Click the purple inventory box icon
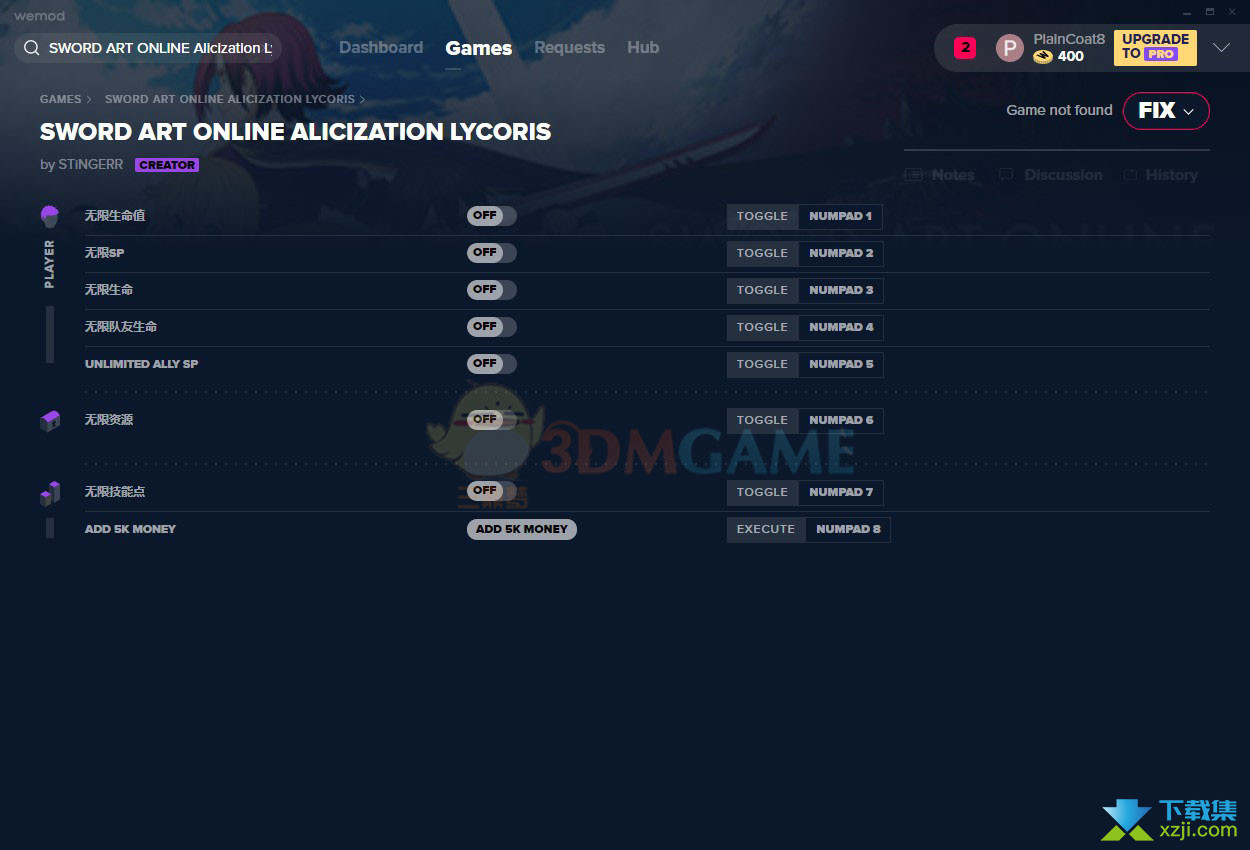Viewport: 1250px width, 850px height. [50, 421]
